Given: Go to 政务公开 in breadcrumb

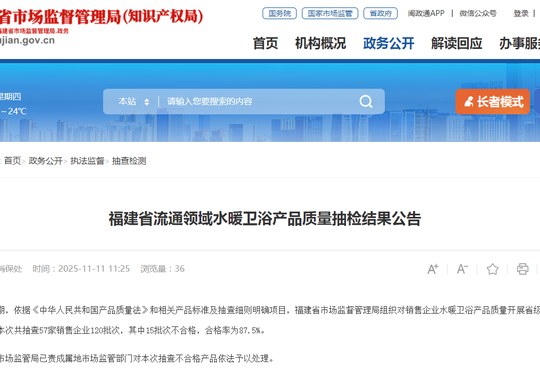Looking at the screenshot, I should (45, 161).
